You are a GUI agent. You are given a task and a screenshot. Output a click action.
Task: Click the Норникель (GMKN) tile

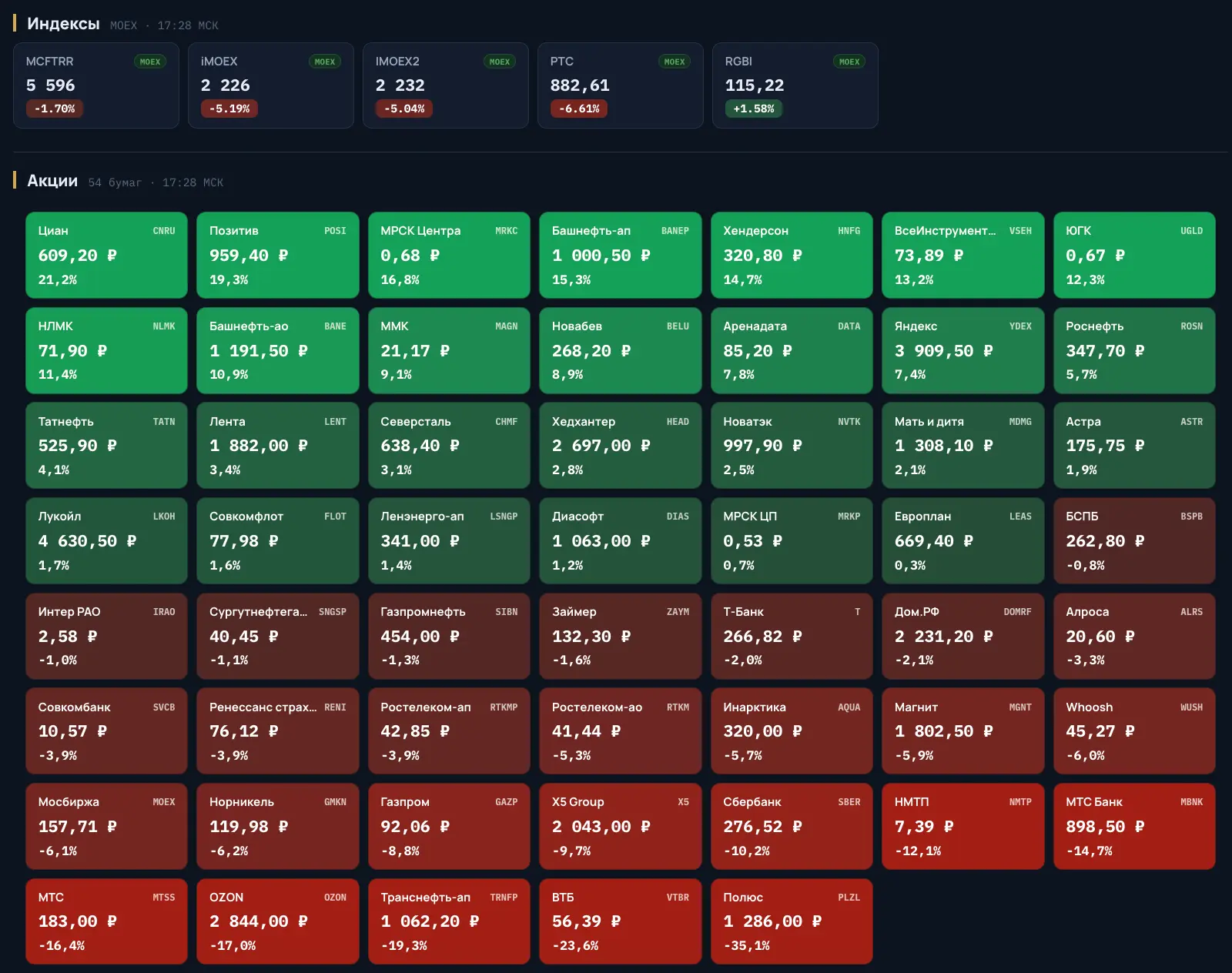click(x=278, y=826)
